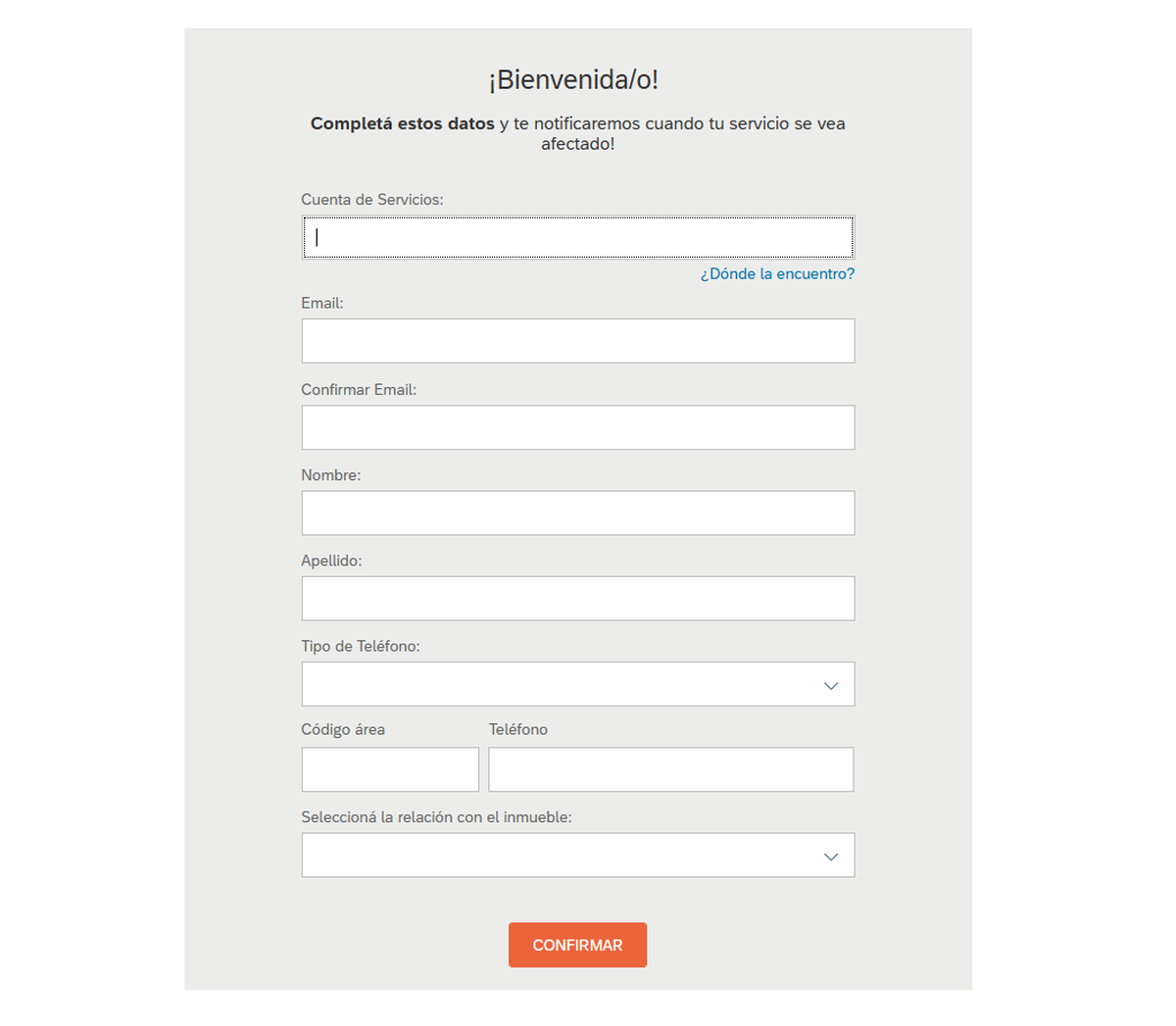Click inside the Cuenta de Servicios field

click(577, 237)
